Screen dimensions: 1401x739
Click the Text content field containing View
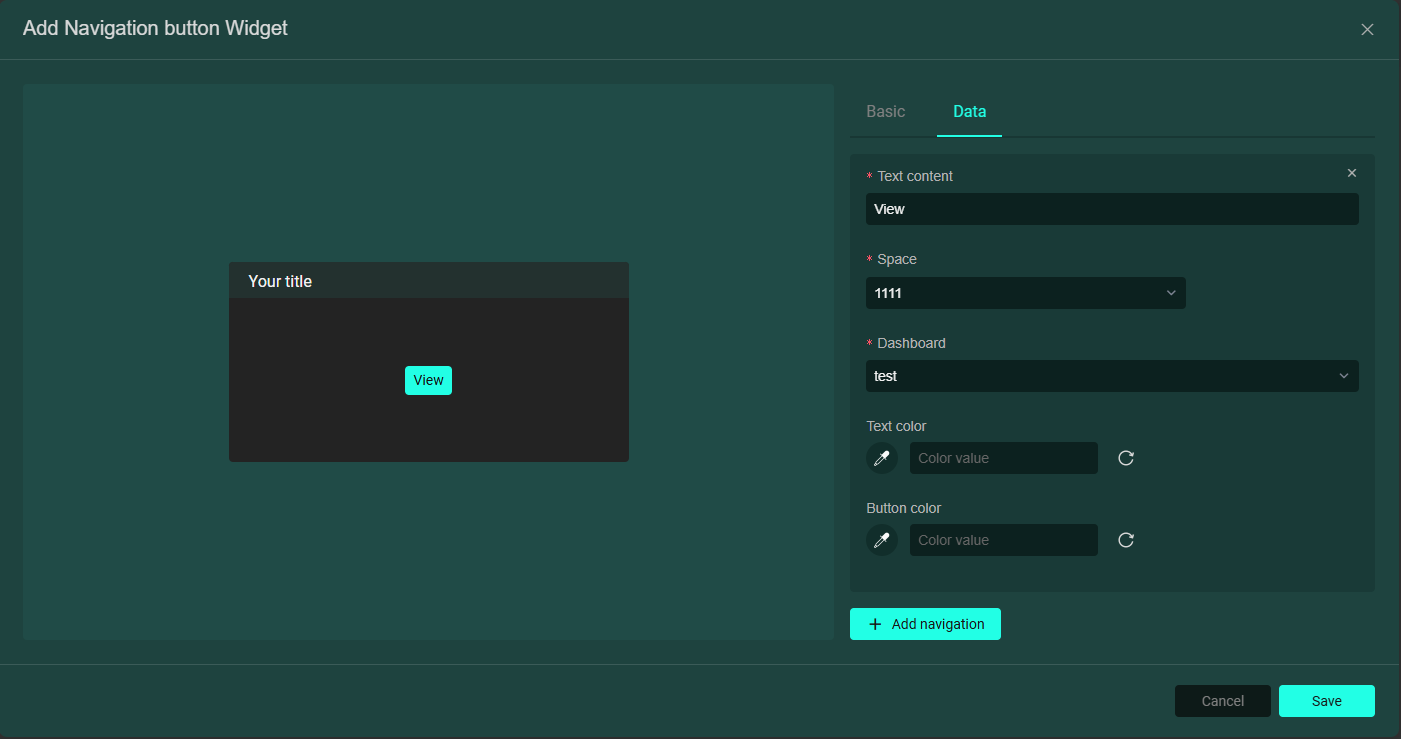(1111, 209)
